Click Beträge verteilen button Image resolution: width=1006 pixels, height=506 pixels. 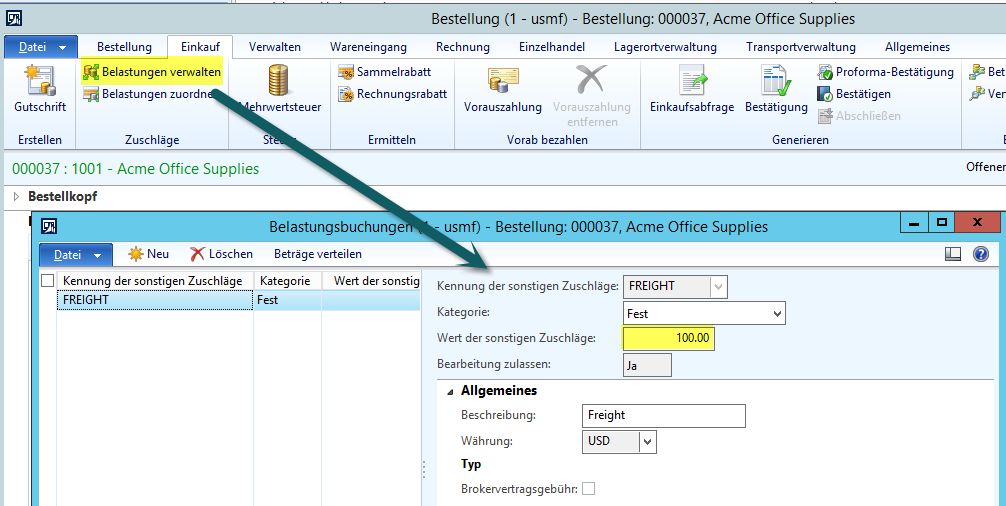click(318, 254)
